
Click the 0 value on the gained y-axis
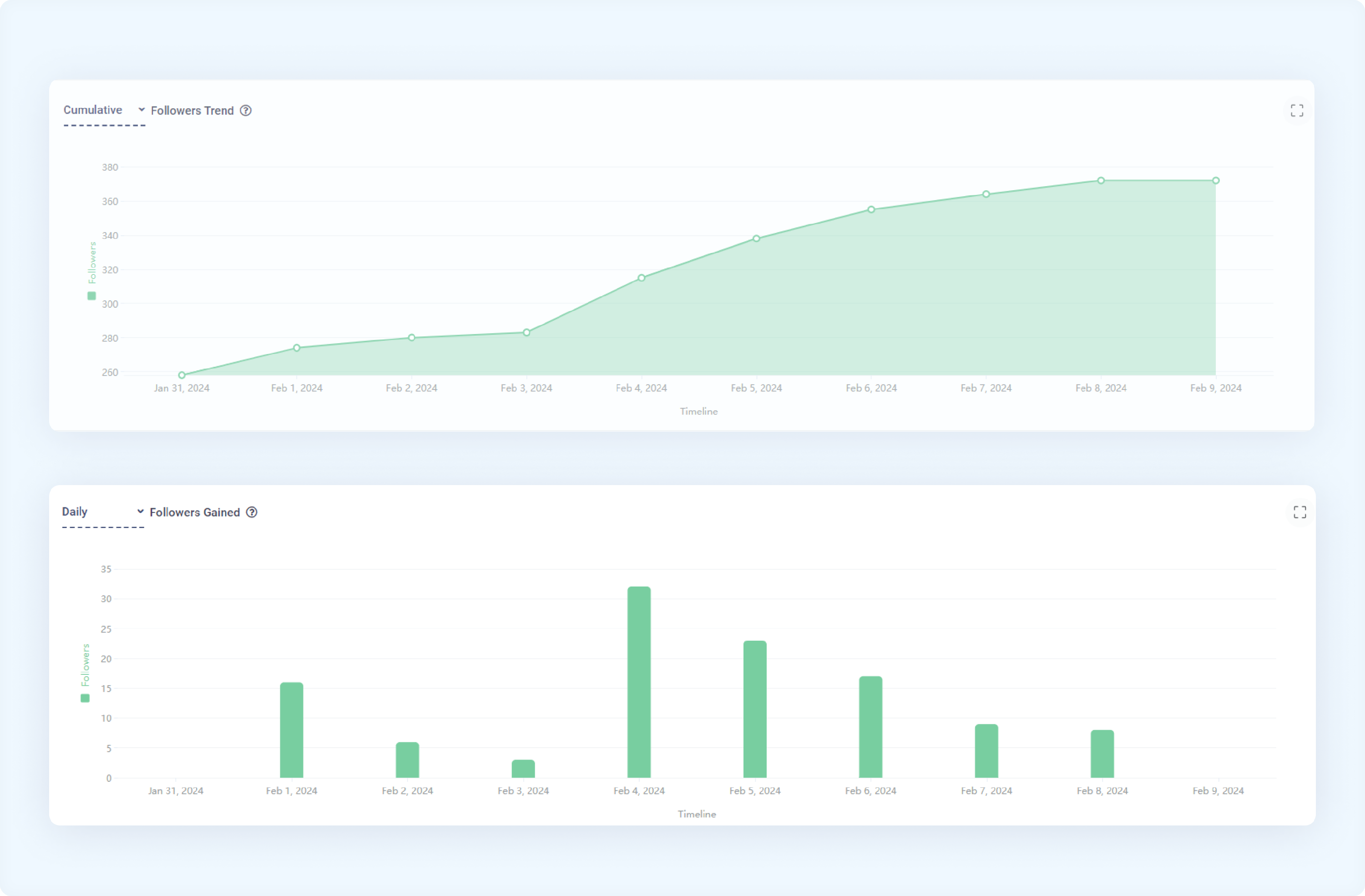(x=108, y=779)
